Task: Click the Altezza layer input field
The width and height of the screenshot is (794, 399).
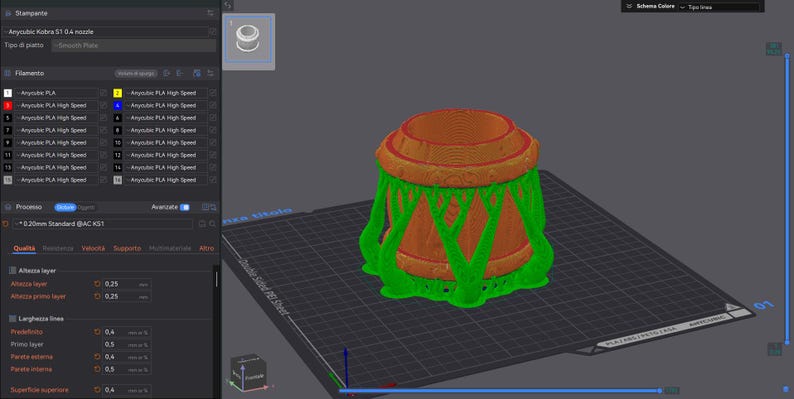Action: (127, 284)
